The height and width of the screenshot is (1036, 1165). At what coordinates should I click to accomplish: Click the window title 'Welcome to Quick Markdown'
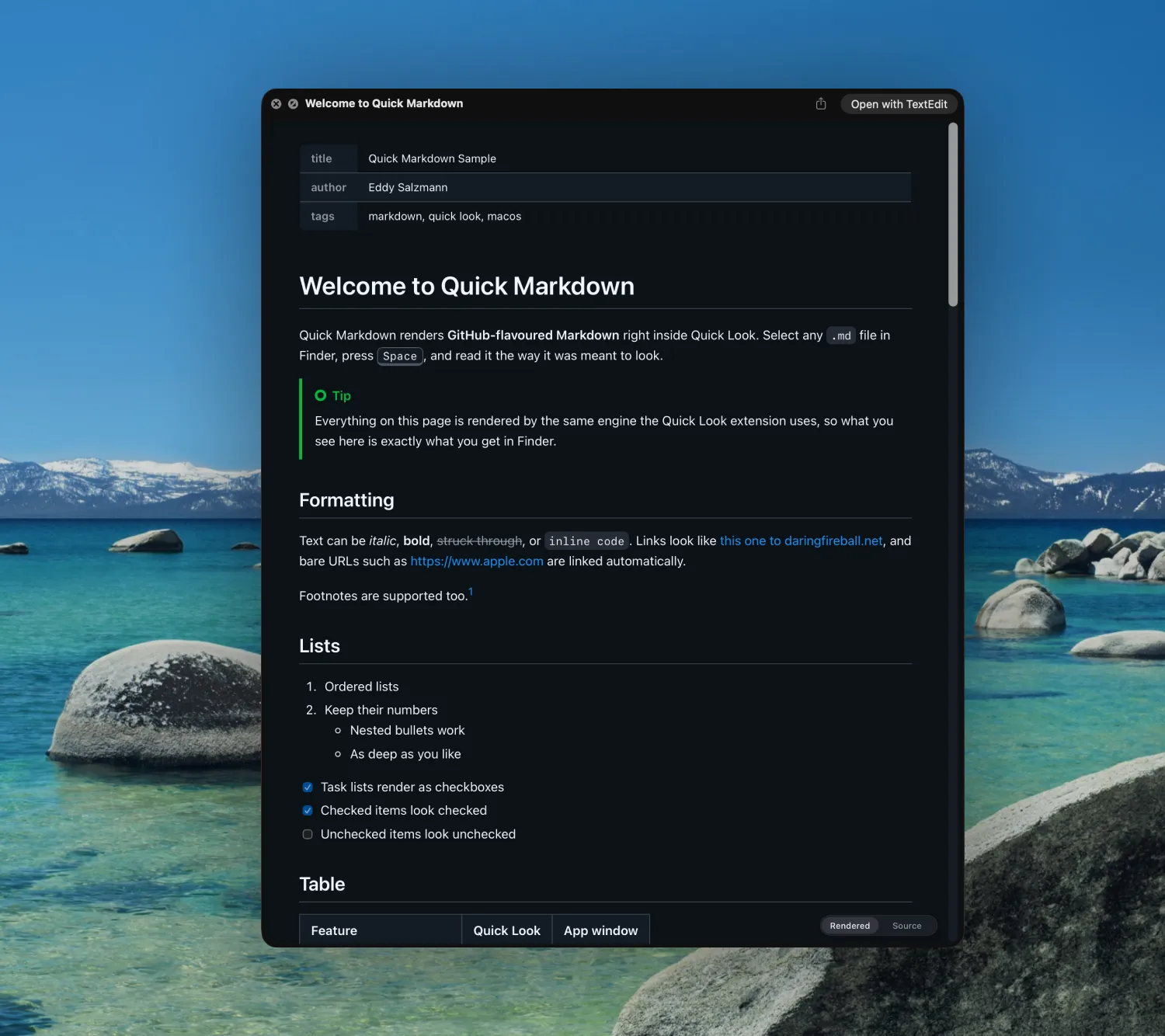pos(384,103)
